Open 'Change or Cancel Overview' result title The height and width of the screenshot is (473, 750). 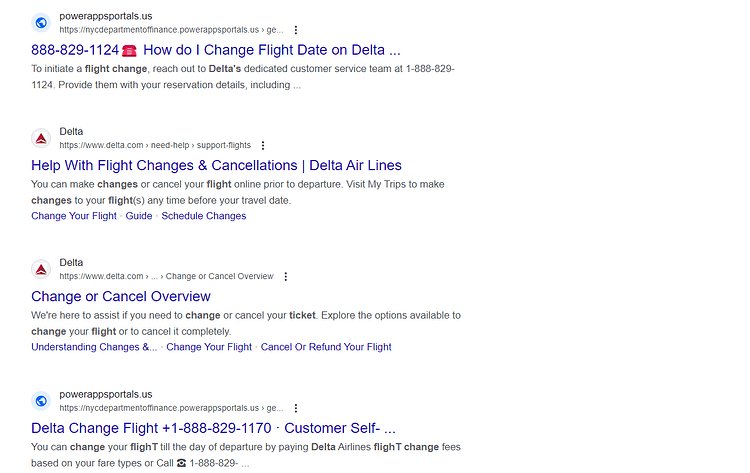coord(121,297)
